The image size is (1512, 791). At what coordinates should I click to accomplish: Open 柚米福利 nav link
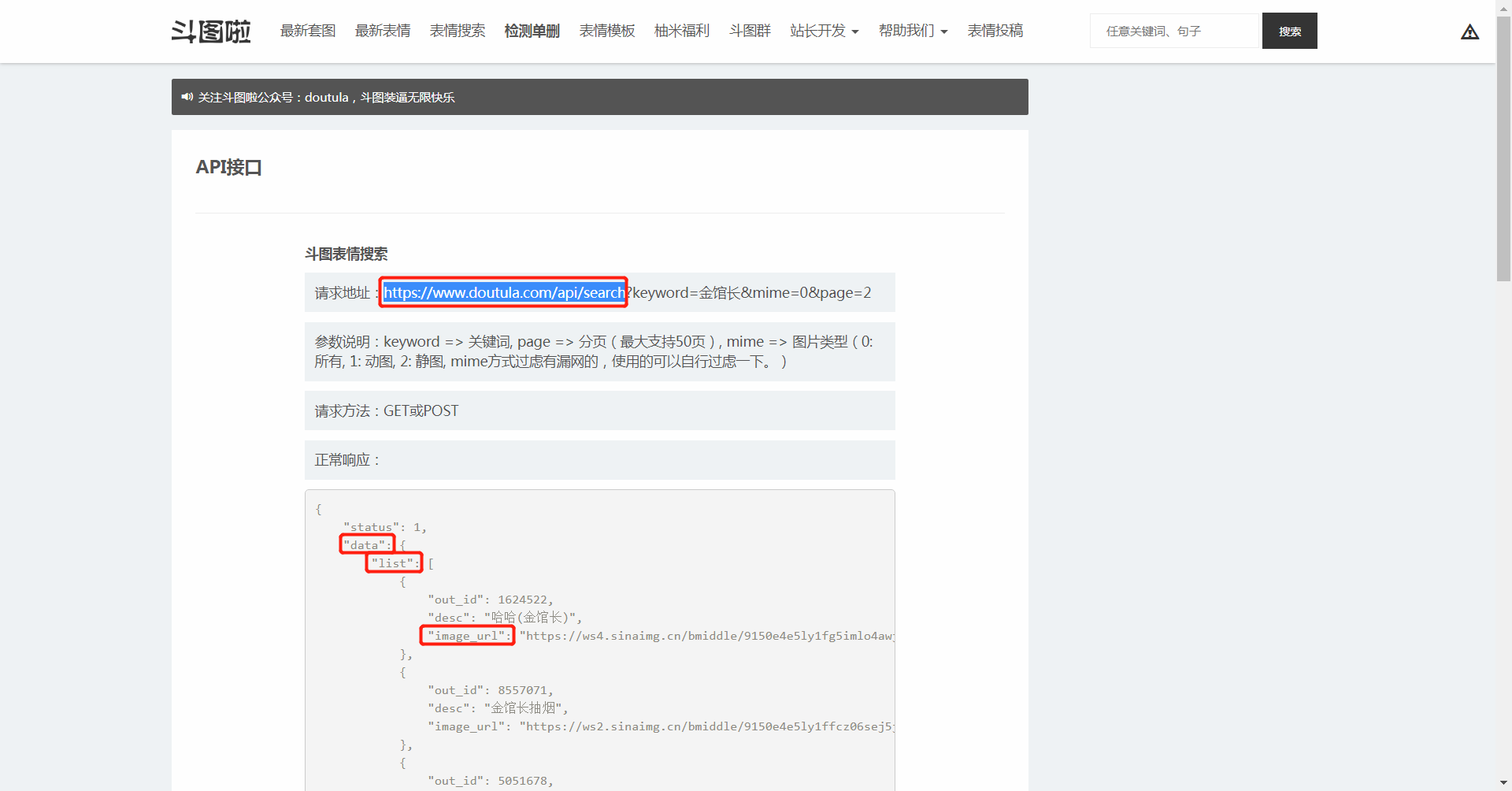coord(682,31)
